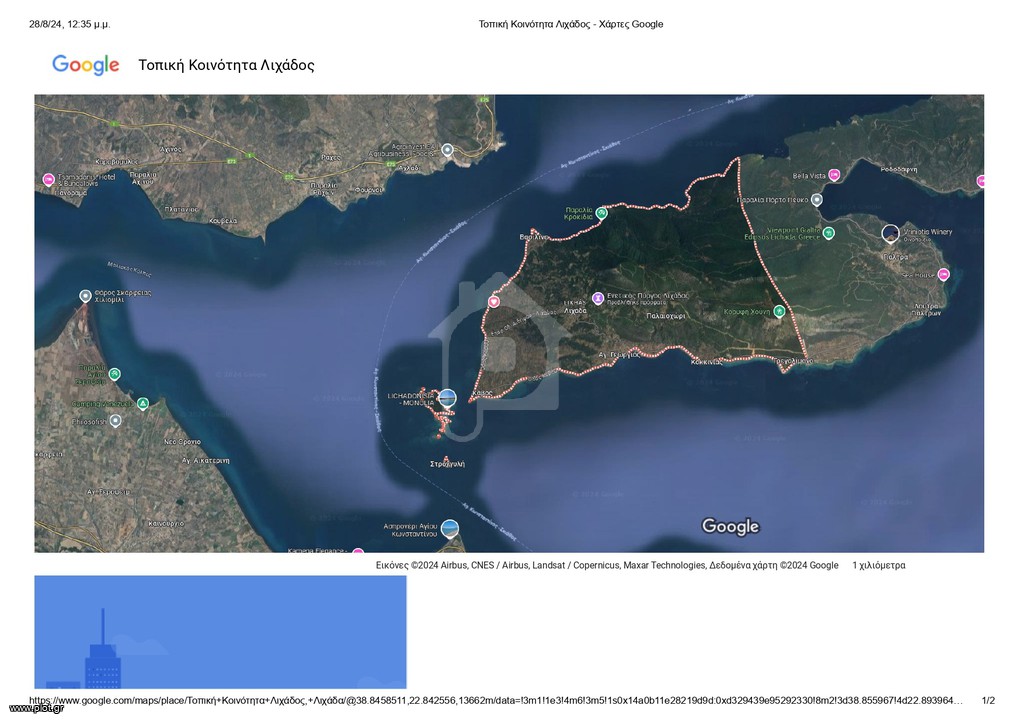Image resolution: width=1024 pixels, height=723 pixels.
Task: Click the grey Agroinvest agribusiness pin
Action: [x=447, y=150]
